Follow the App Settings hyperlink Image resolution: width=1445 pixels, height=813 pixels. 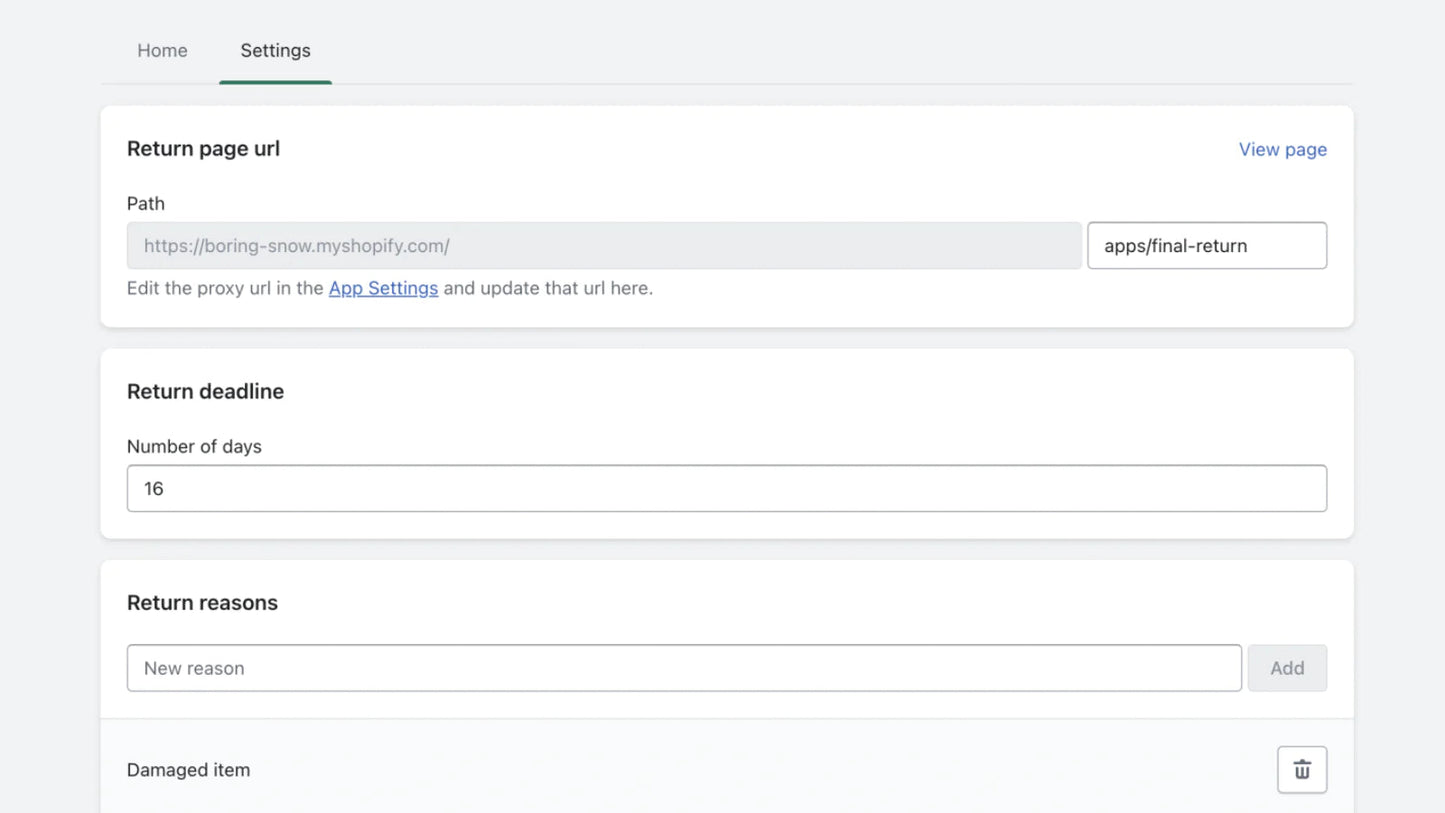coord(383,288)
